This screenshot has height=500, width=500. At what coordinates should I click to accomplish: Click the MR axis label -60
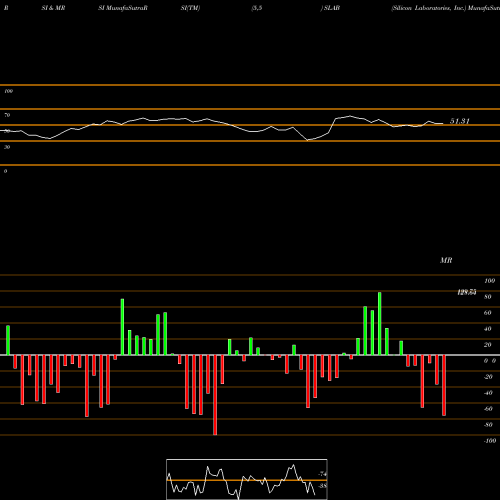tap(488, 409)
